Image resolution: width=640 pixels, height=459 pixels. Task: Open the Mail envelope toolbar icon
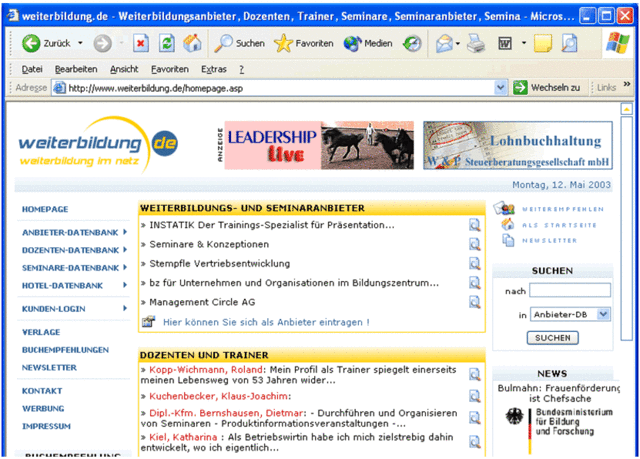tap(444, 43)
